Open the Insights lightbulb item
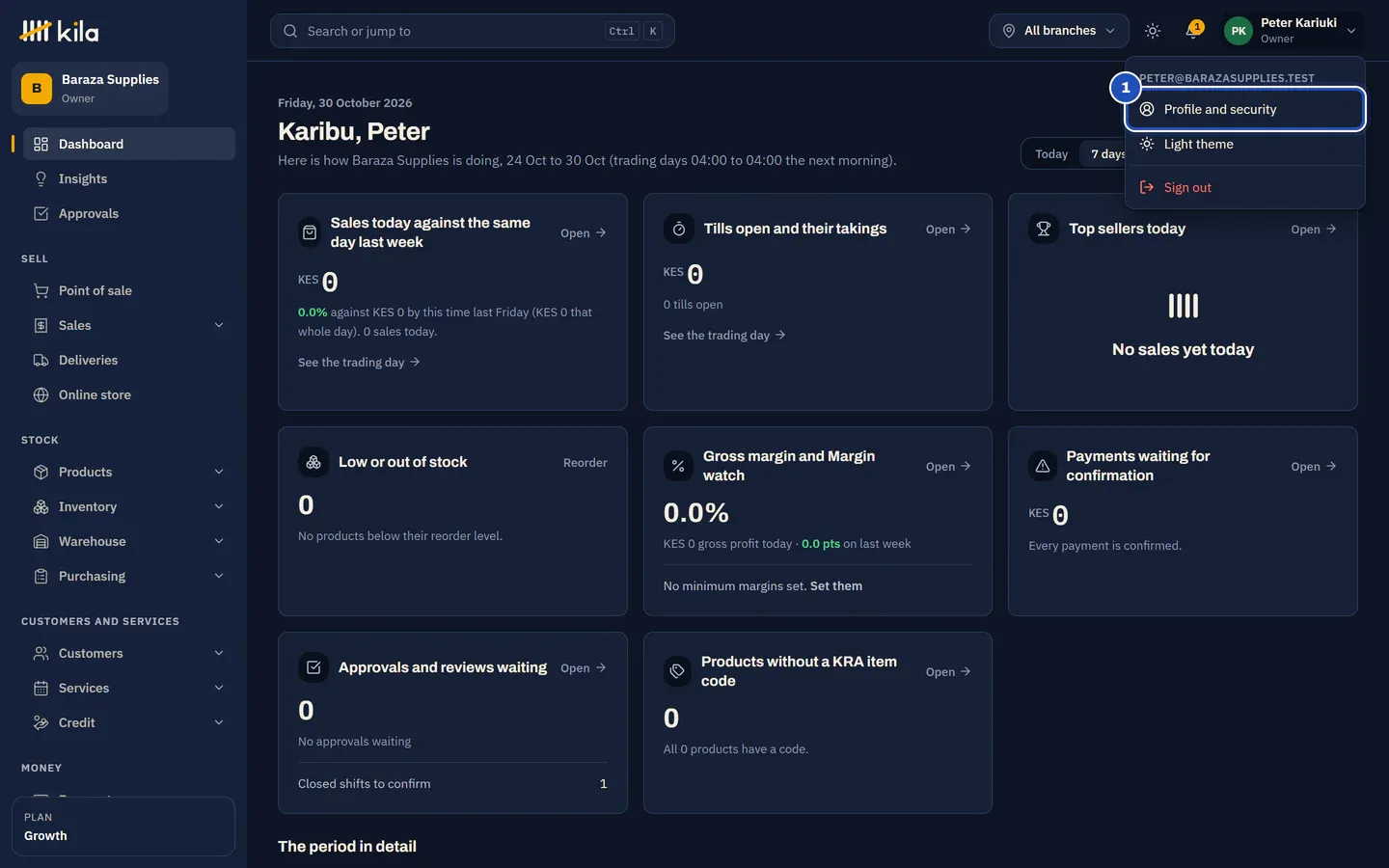1389x868 pixels. click(129, 178)
